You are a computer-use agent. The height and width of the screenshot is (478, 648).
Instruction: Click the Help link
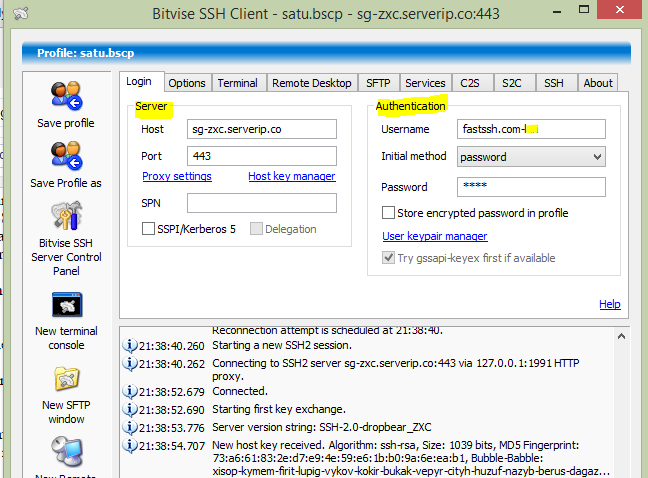610,304
